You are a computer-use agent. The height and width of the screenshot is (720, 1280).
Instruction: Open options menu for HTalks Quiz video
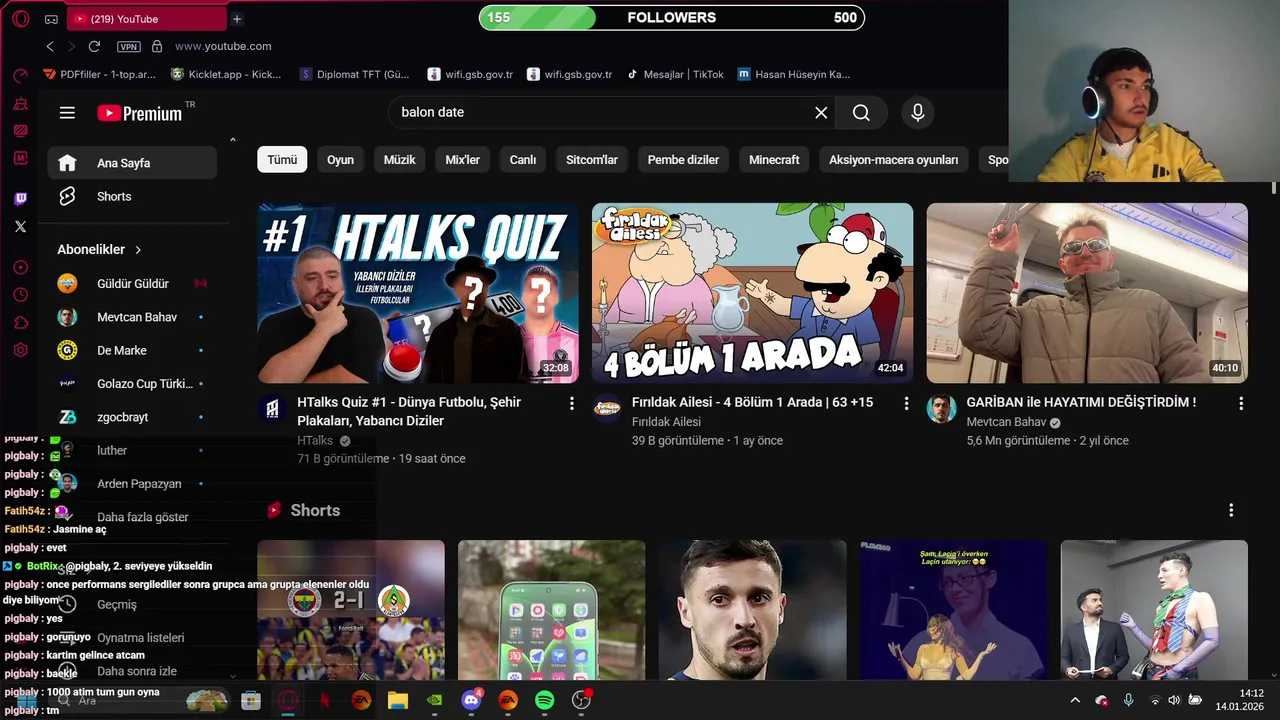pos(572,403)
